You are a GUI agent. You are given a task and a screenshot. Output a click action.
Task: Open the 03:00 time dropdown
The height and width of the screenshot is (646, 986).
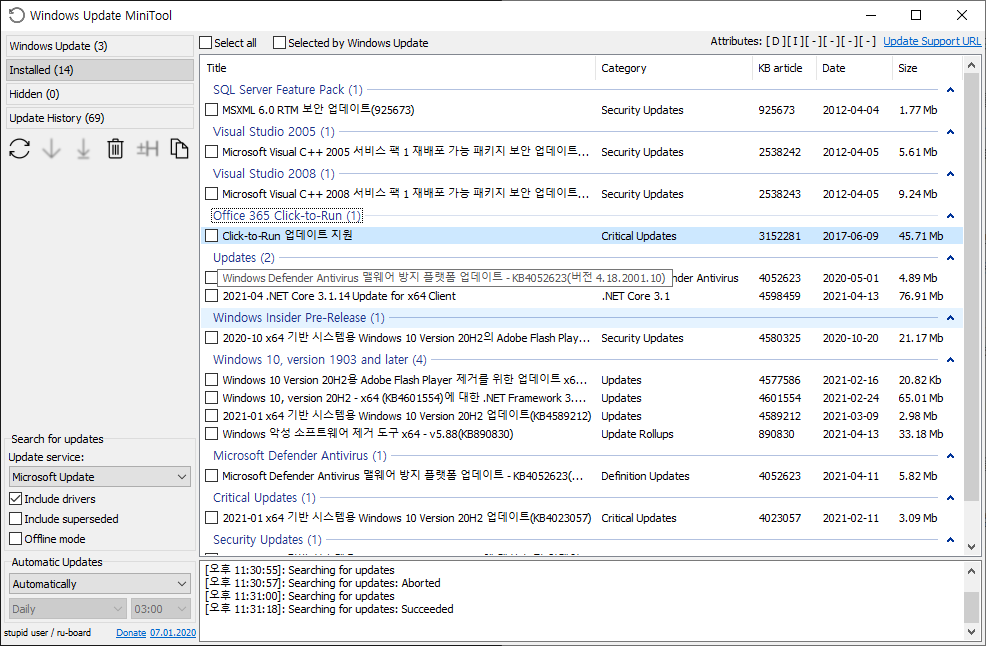(x=161, y=609)
